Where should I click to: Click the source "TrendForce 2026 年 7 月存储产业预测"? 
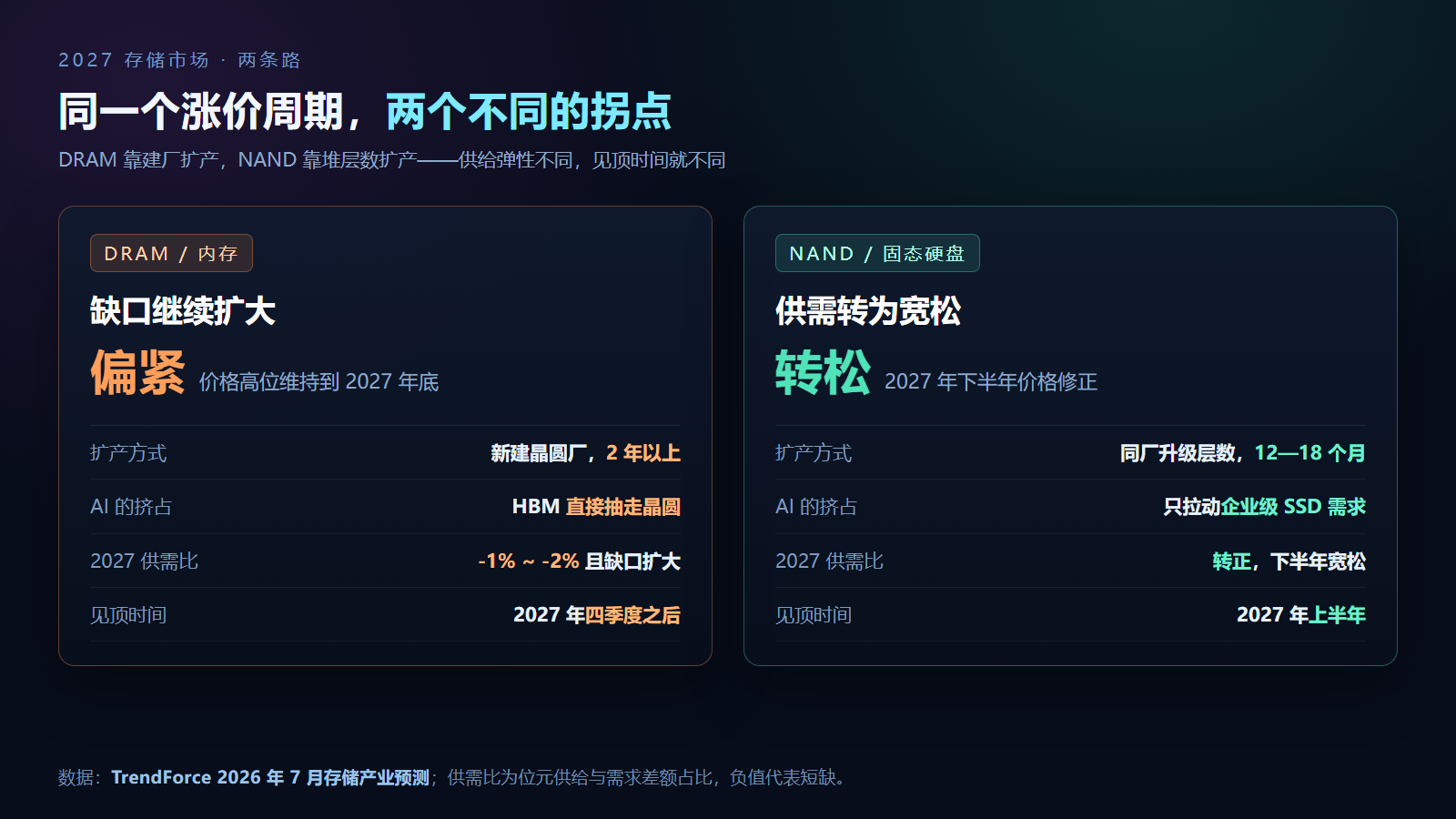(270, 778)
